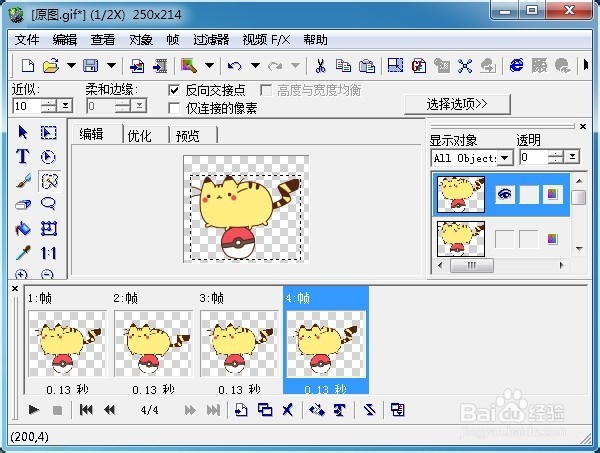Toggle visibility box for second object

tap(505, 239)
